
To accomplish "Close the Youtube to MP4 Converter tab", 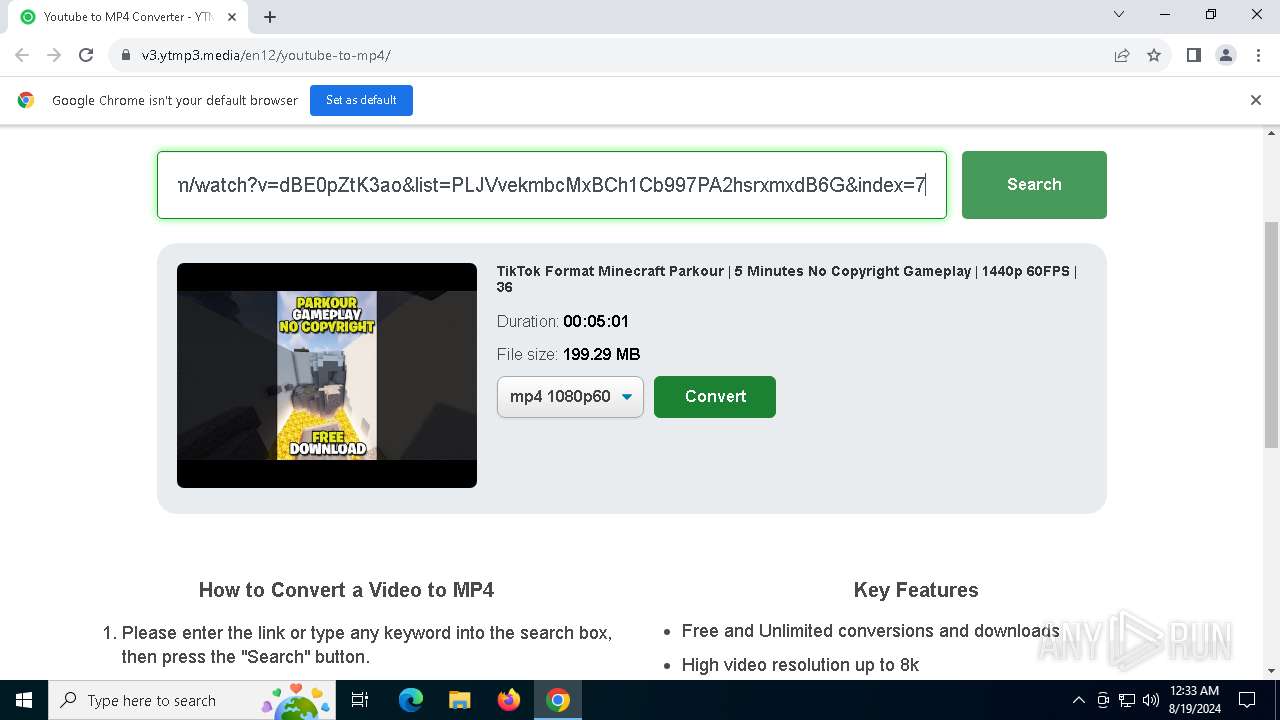I will (x=232, y=17).
